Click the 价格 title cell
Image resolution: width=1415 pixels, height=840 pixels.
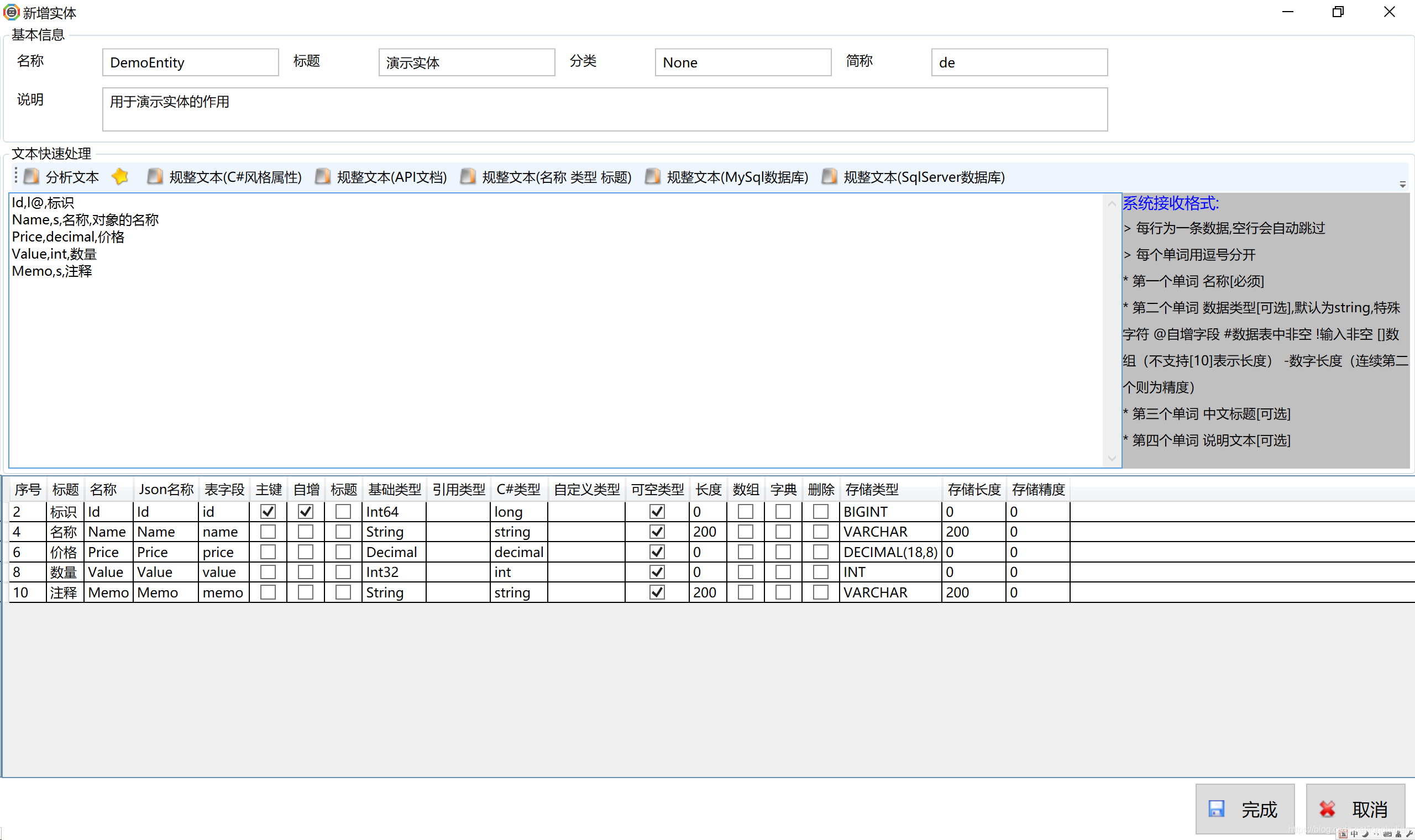65,553
